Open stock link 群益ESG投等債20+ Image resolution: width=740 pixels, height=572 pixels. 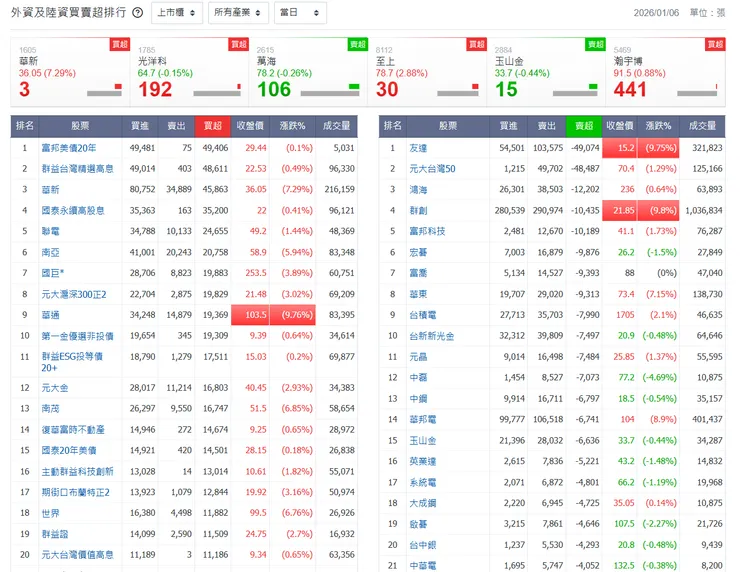[72, 362]
